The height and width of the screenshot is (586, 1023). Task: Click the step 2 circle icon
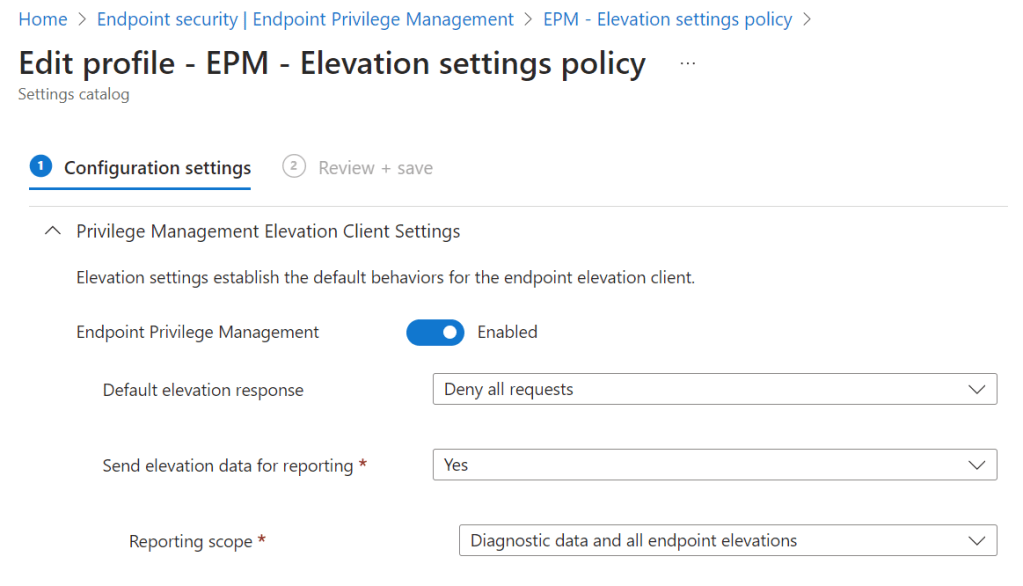pos(293,166)
